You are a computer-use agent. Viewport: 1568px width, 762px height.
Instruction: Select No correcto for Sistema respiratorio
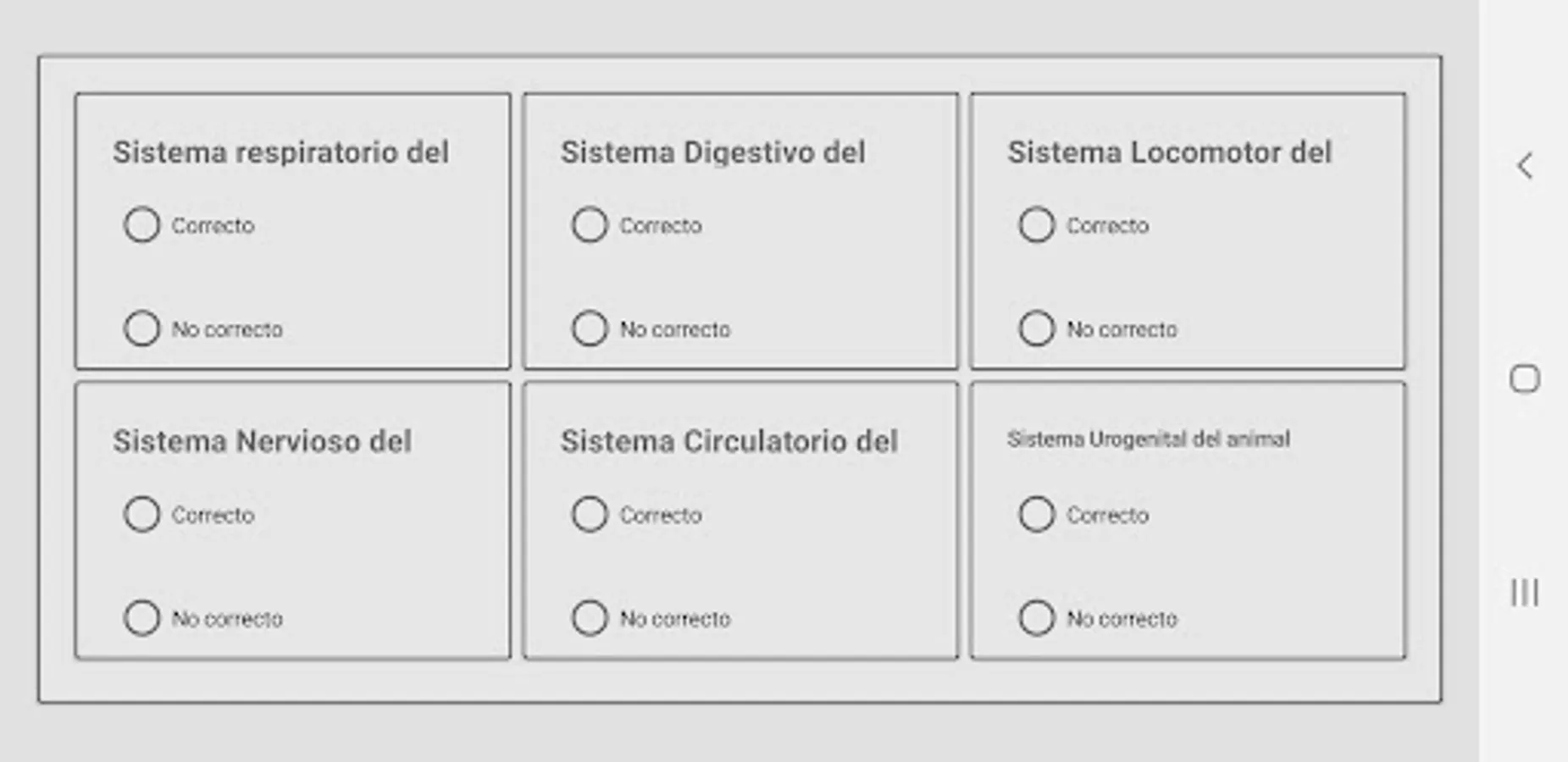(142, 329)
